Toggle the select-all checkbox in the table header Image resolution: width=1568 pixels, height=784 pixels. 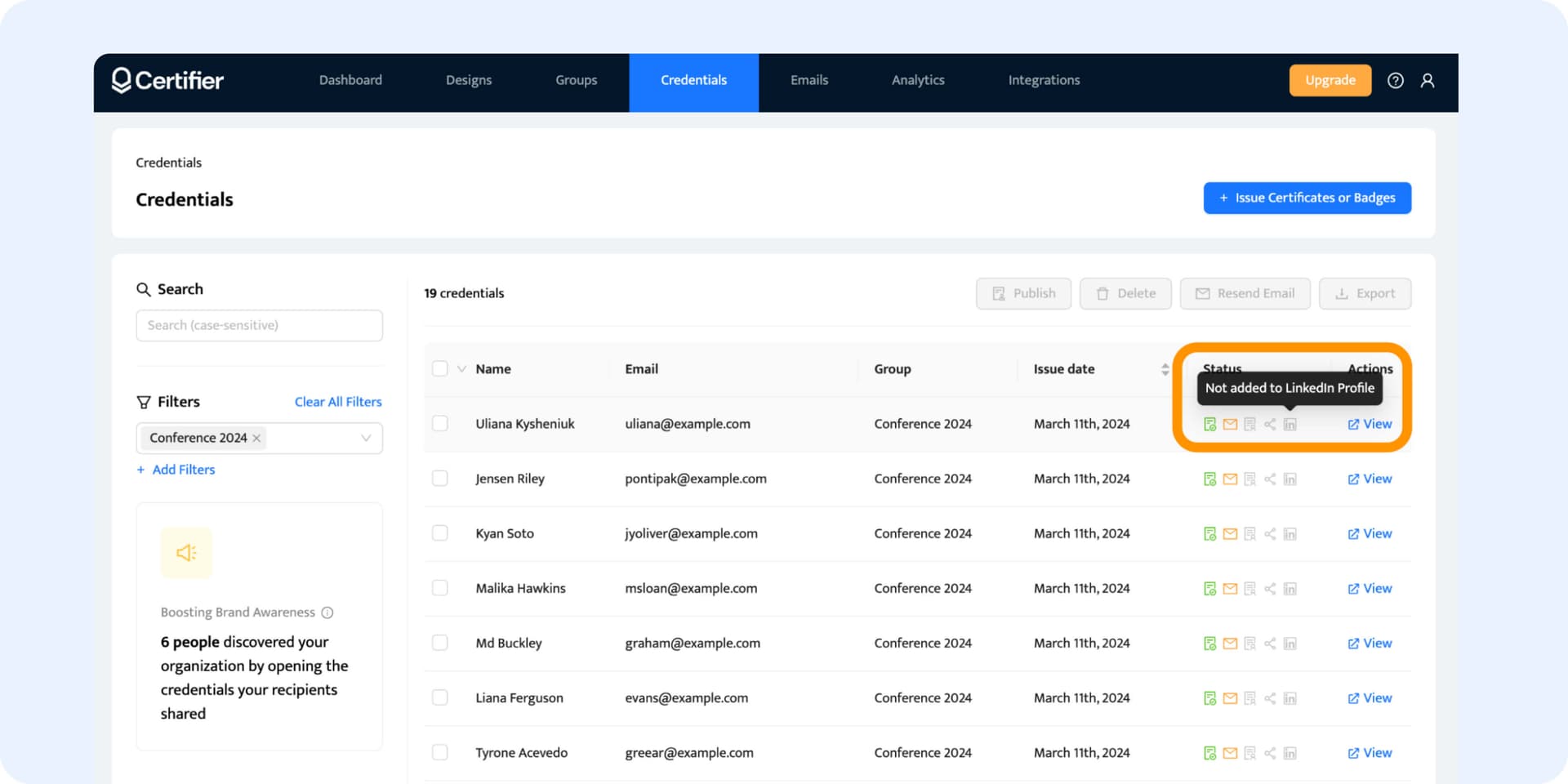440,368
